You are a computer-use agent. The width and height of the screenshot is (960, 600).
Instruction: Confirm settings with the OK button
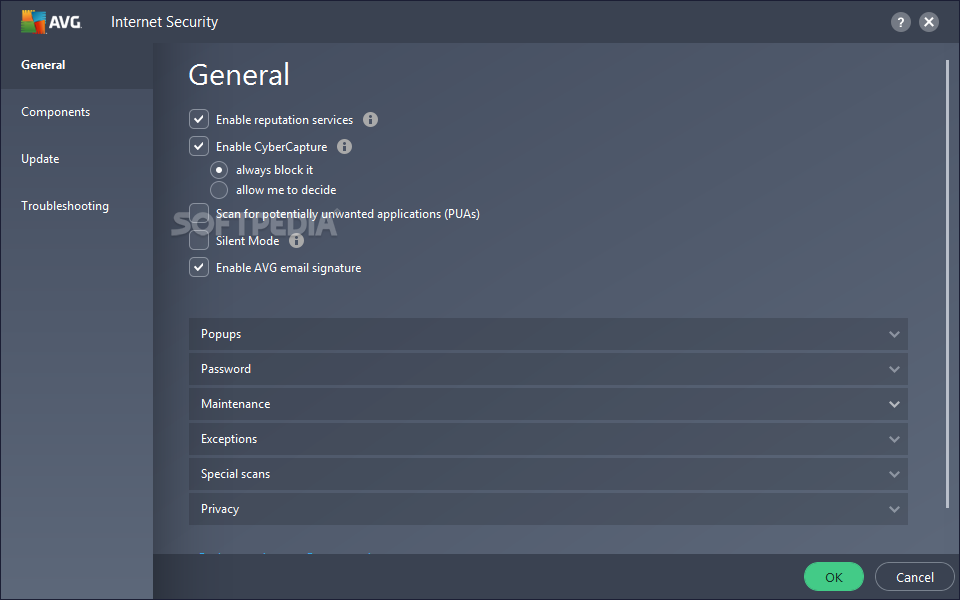coord(833,577)
